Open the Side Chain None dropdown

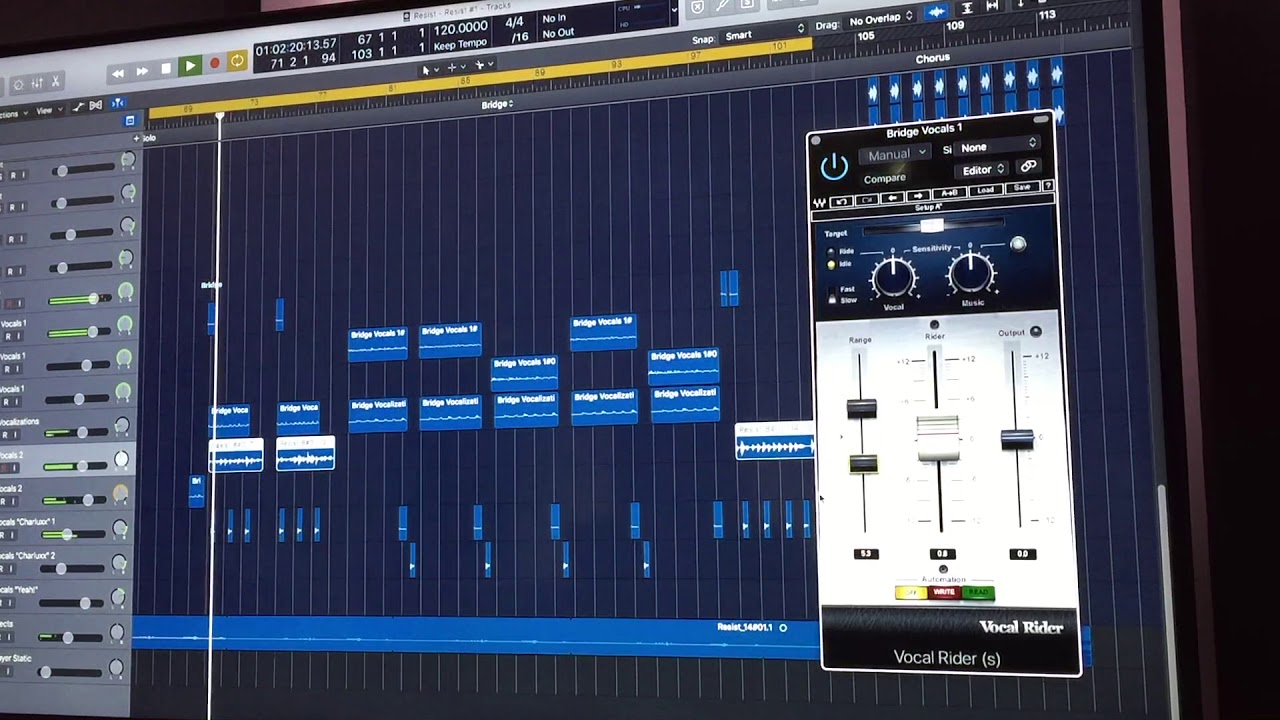[998, 147]
